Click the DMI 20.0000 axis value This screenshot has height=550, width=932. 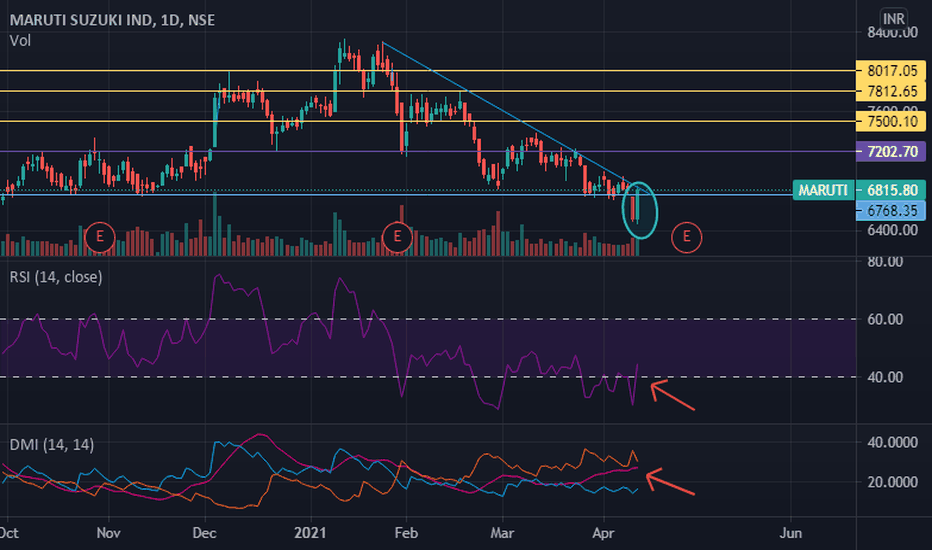tap(892, 482)
